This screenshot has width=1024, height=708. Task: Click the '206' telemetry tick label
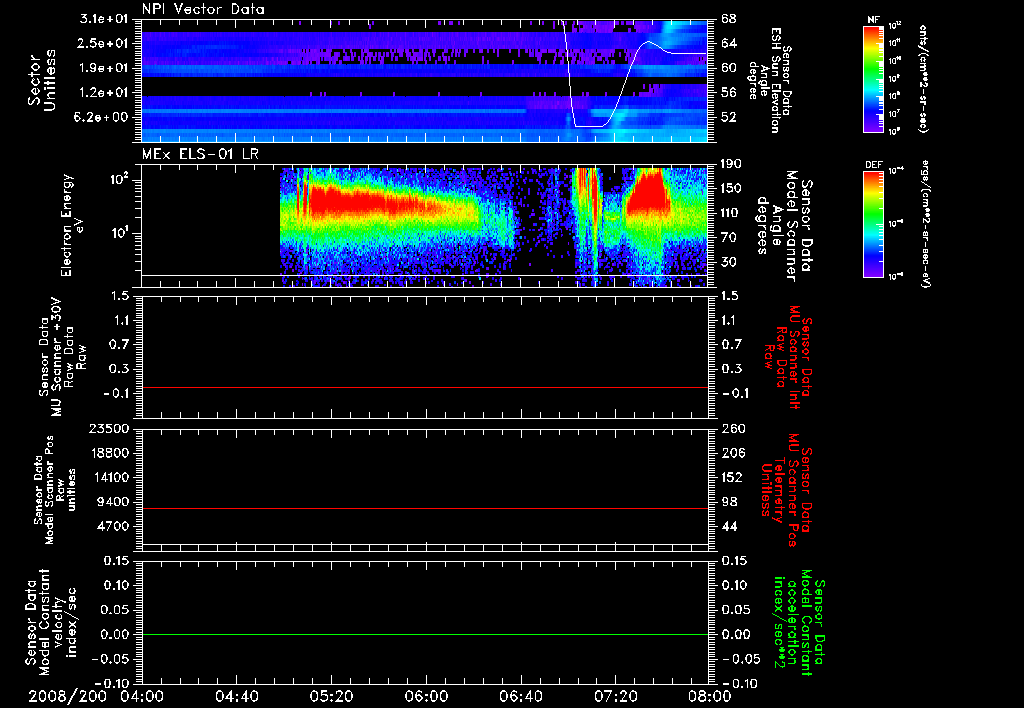click(733, 453)
